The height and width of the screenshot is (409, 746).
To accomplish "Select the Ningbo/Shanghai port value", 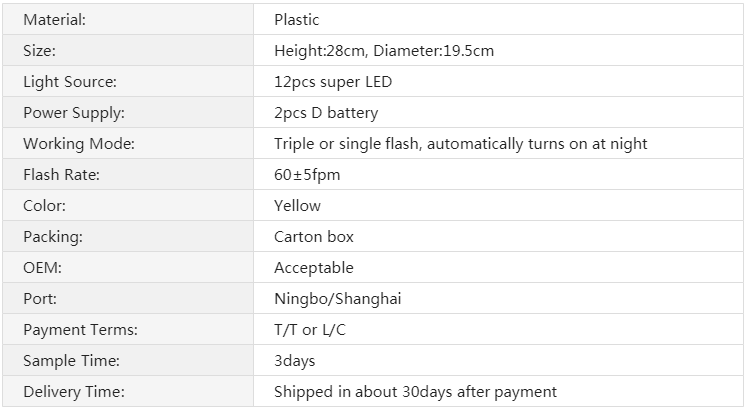I will pyautogui.click(x=338, y=299).
